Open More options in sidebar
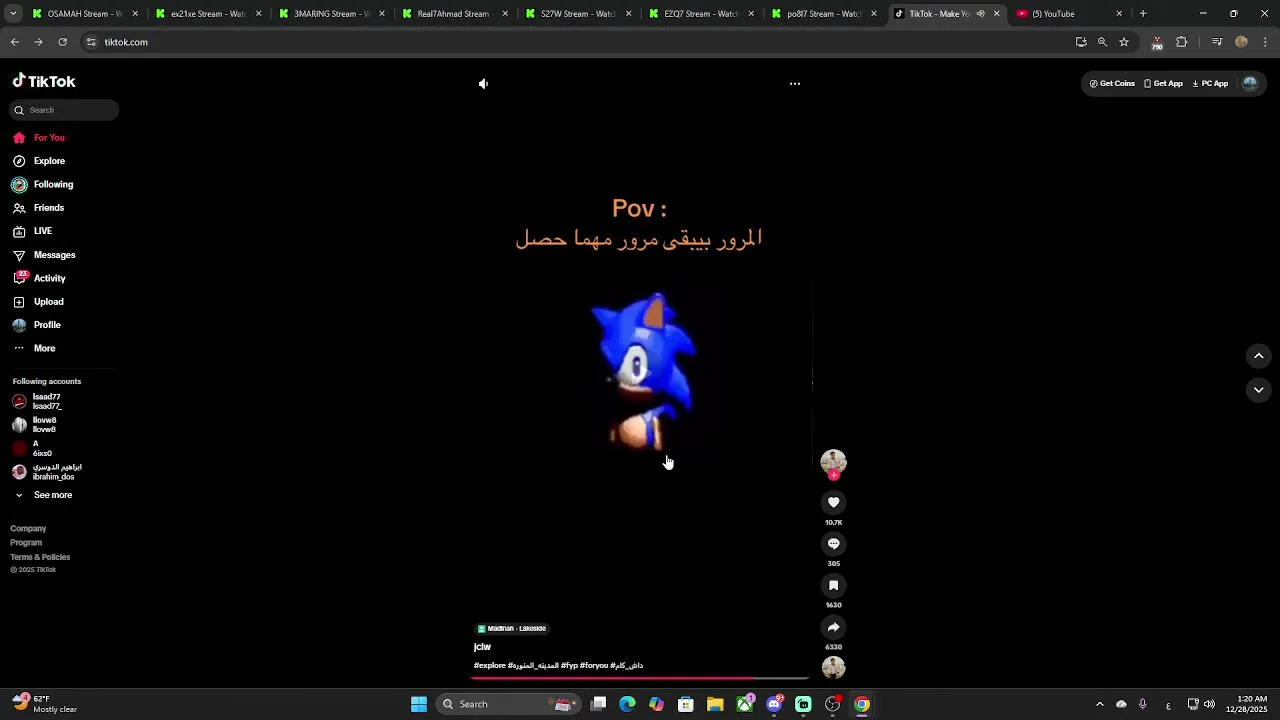 (x=35, y=348)
